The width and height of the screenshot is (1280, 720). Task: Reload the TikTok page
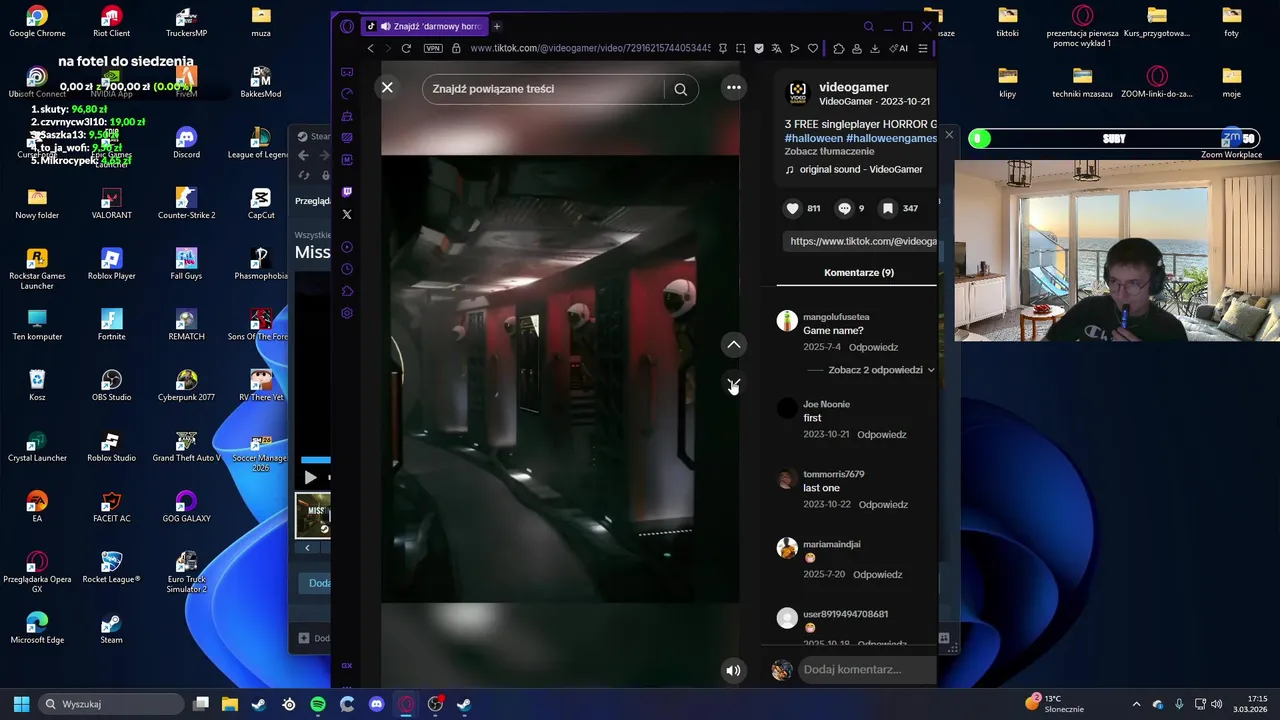tap(406, 48)
